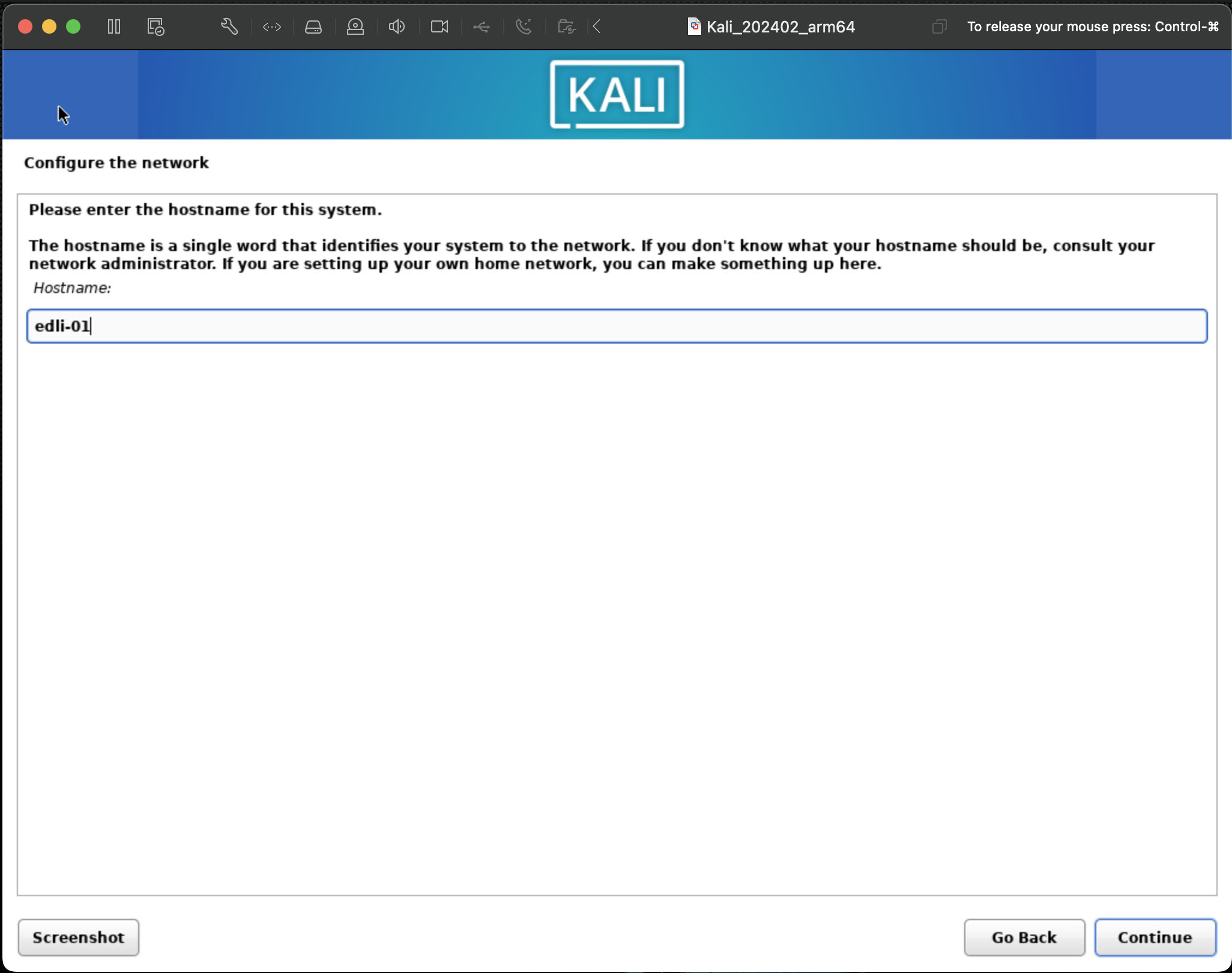Click the phone/call icon

pyautogui.click(x=524, y=27)
